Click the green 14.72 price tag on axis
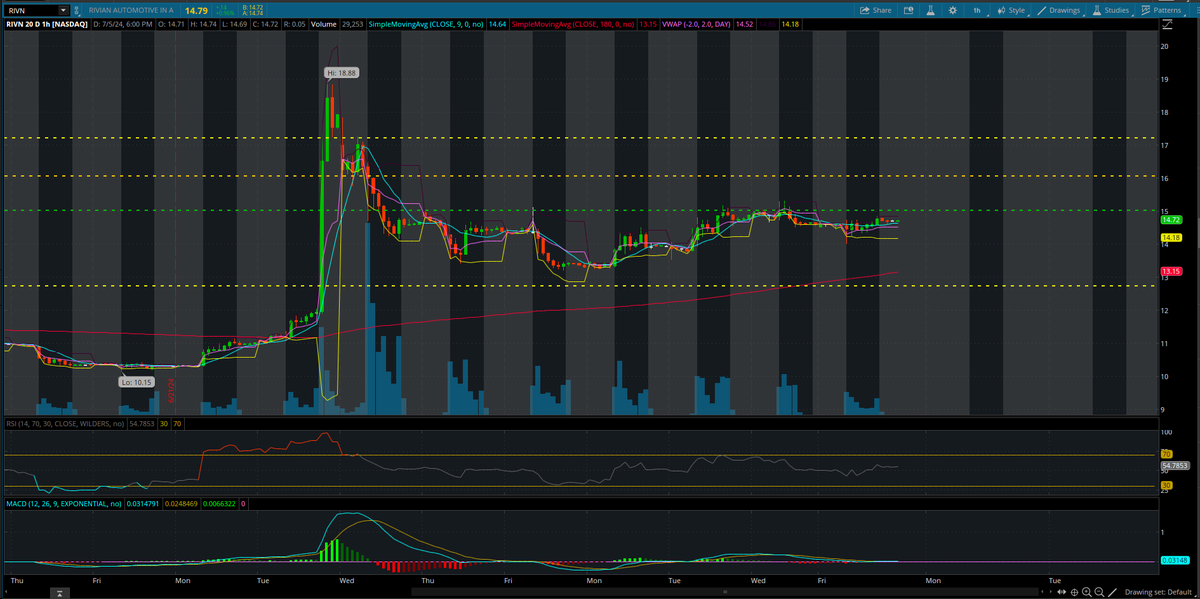The width and height of the screenshot is (1200, 599). [1172, 219]
